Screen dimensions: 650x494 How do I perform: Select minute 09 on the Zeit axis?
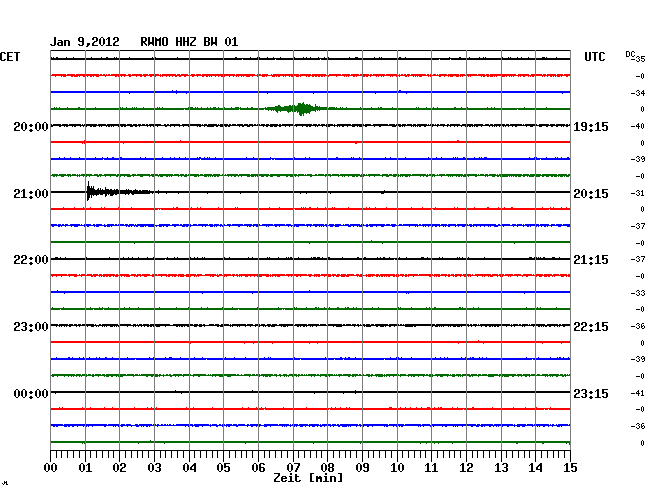click(362, 468)
